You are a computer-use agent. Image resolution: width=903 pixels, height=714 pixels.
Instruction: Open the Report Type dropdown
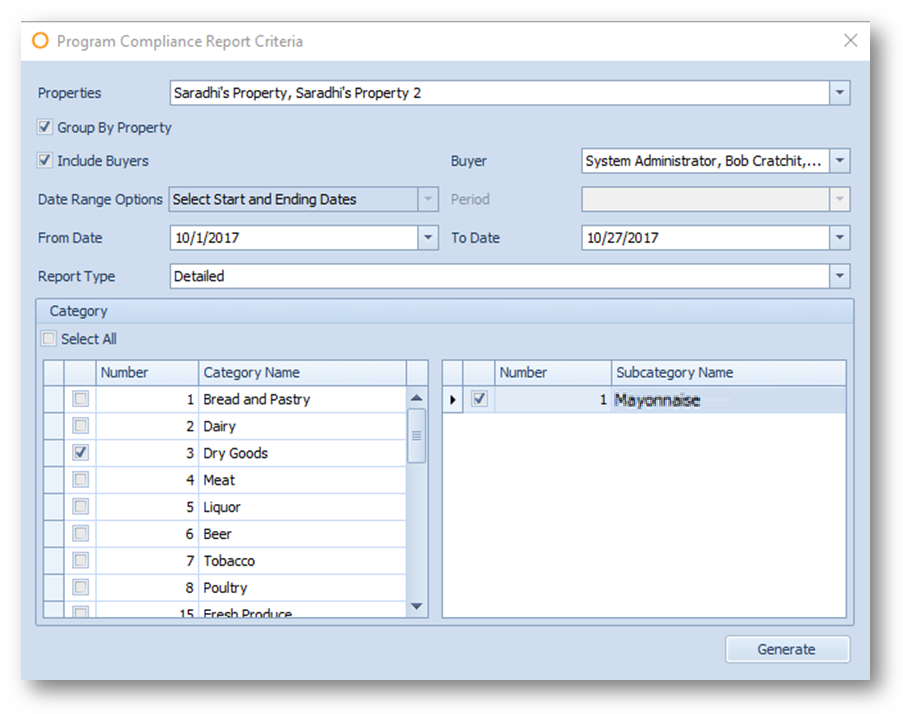[840, 277]
